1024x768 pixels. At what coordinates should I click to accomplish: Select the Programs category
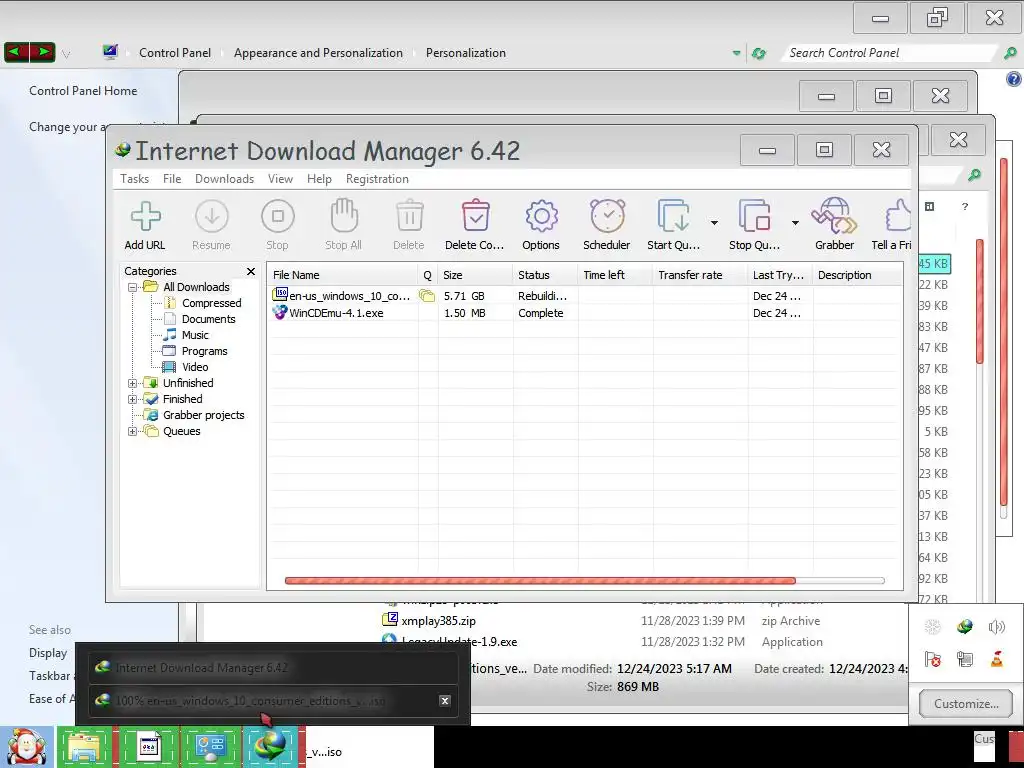(204, 351)
